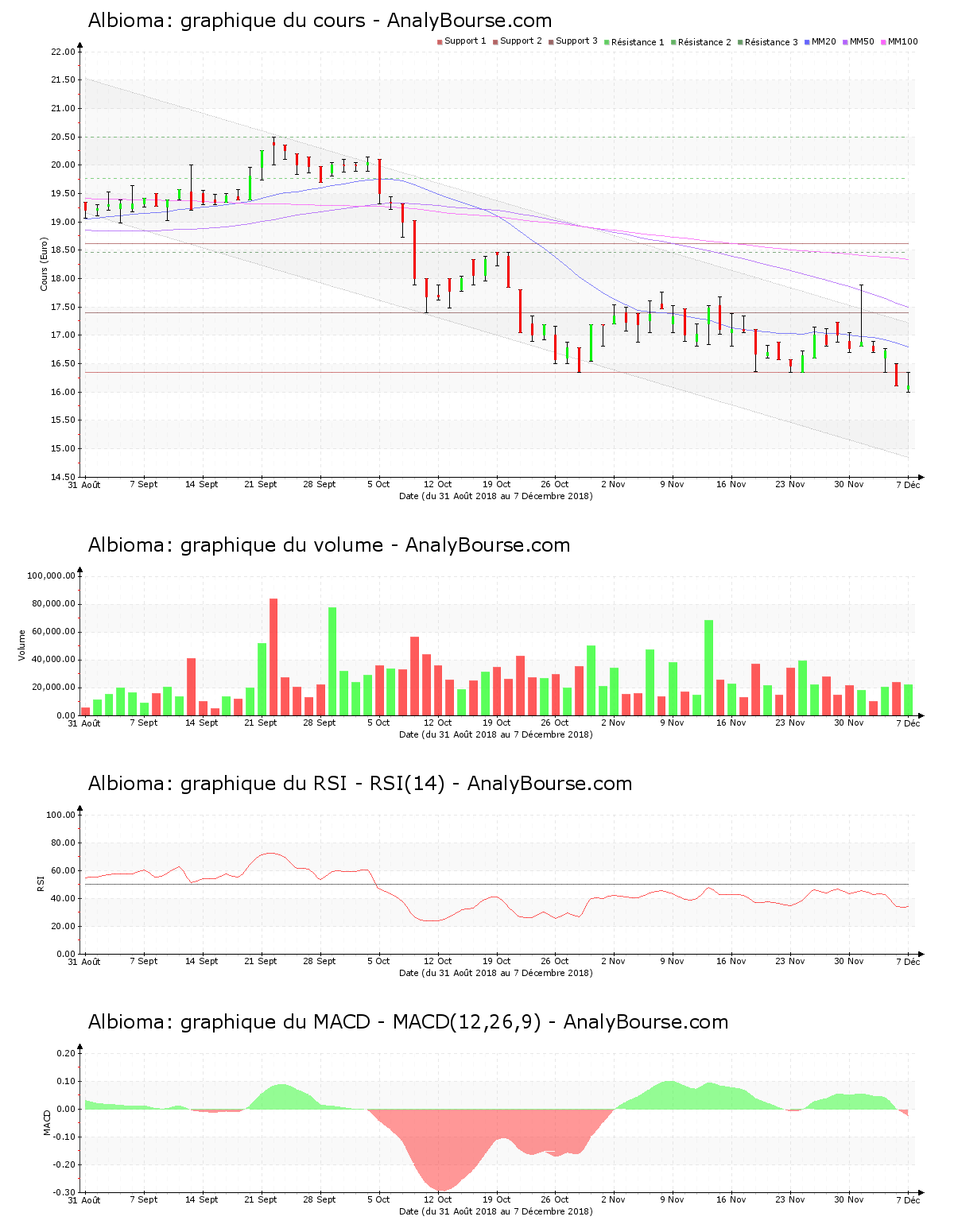Click the tallest red volume bar
This screenshot has width=954, height=1232.
pos(273,657)
